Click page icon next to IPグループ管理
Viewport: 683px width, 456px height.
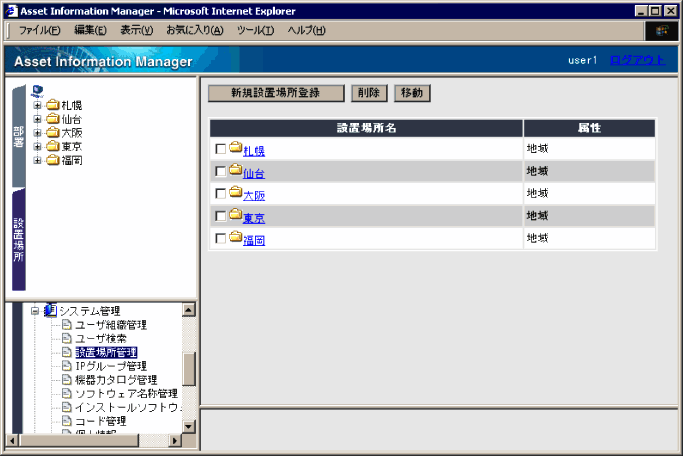pyautogui.click(x=66, y=366)
